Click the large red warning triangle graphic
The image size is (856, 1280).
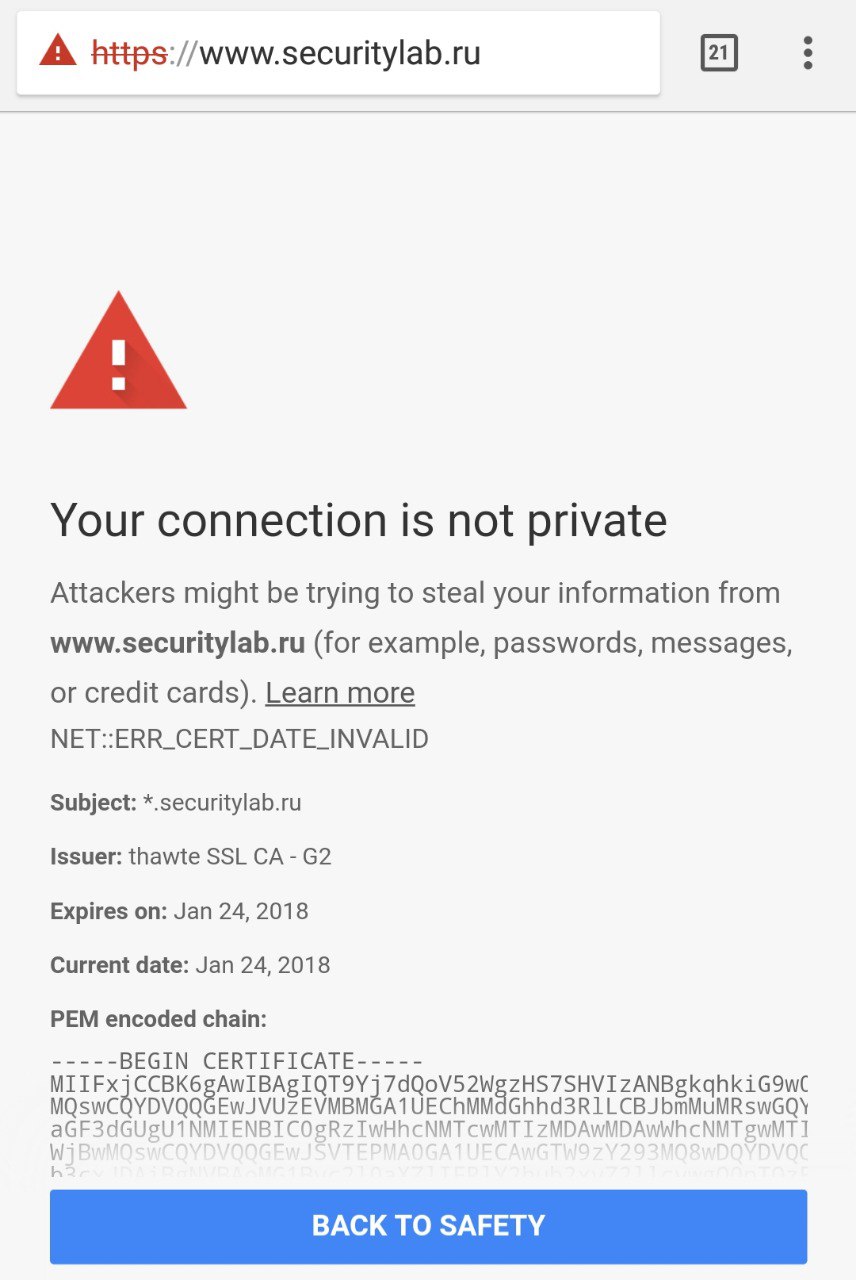click(118, 350)
